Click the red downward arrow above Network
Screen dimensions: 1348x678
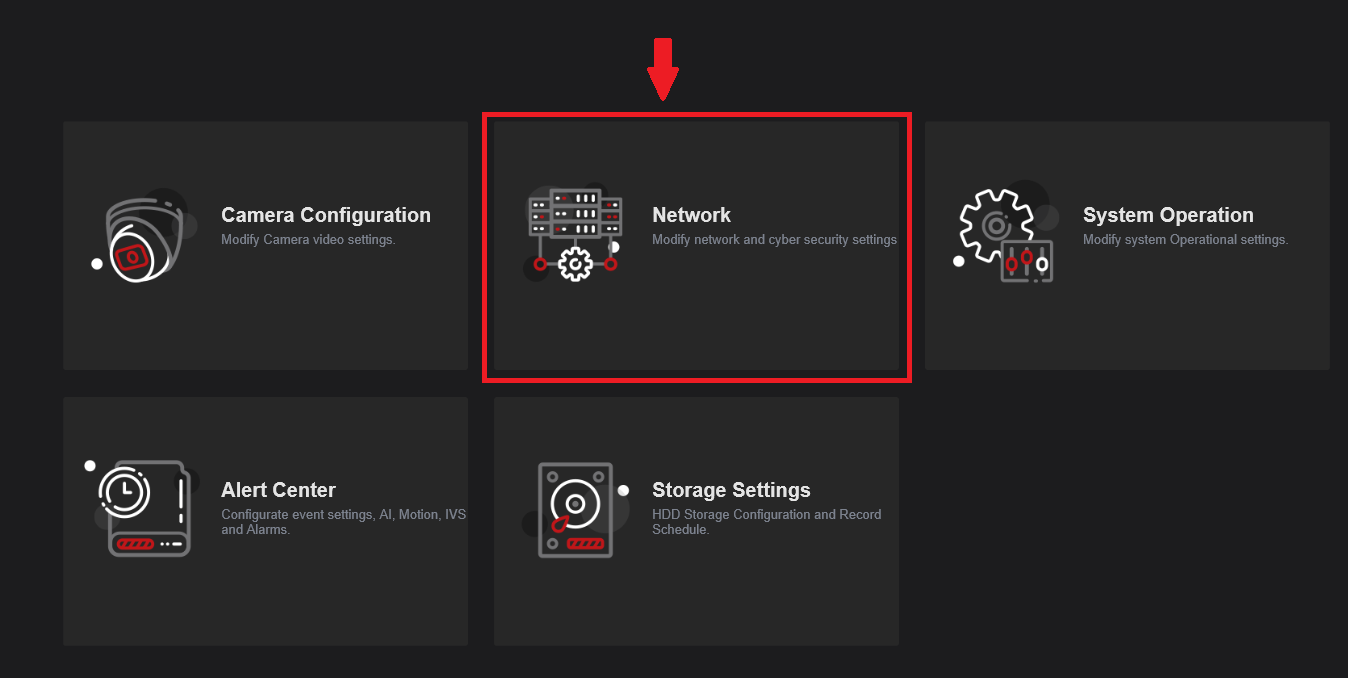click(x=662, y=69)
